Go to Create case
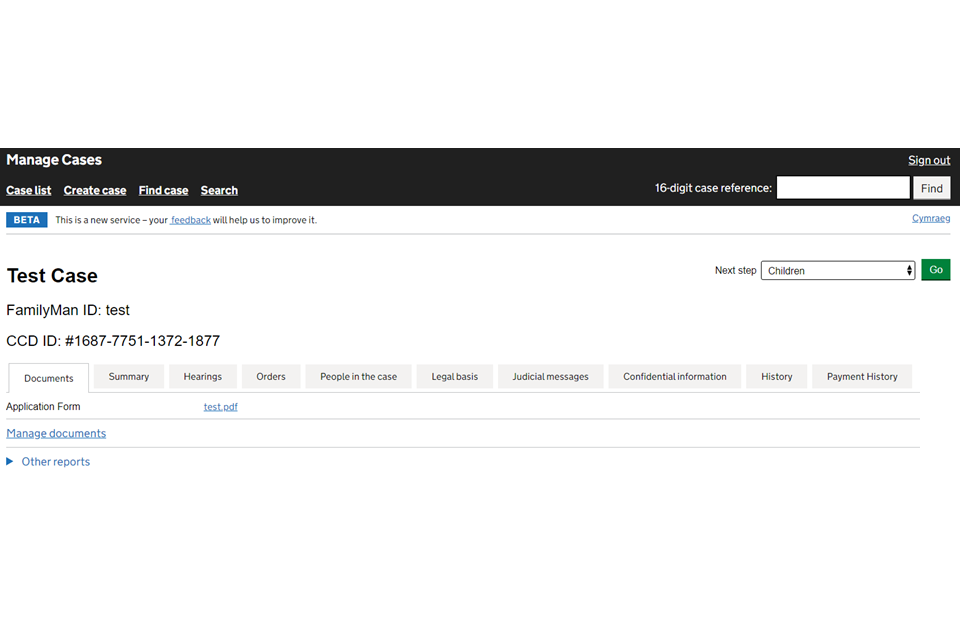Screen dimensions: 960x640 click(95, 191)
